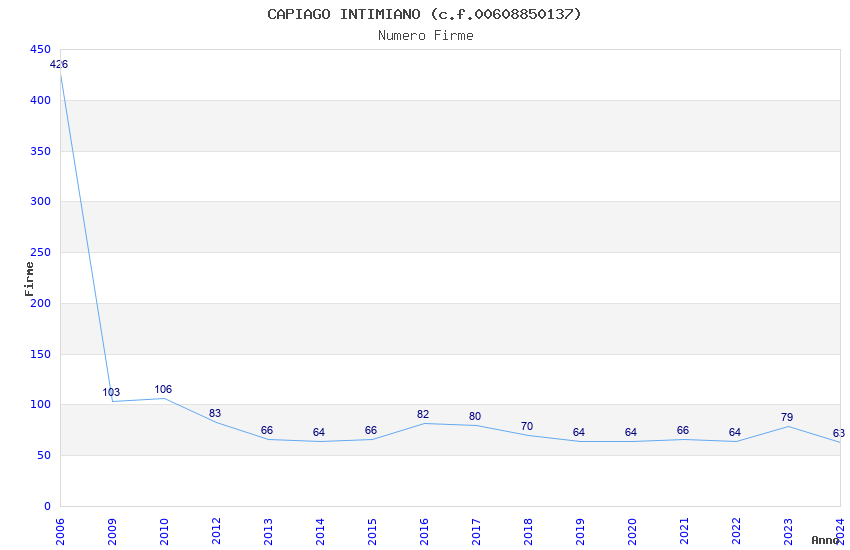Click the data label 64 above 2020

coord(630,432)
